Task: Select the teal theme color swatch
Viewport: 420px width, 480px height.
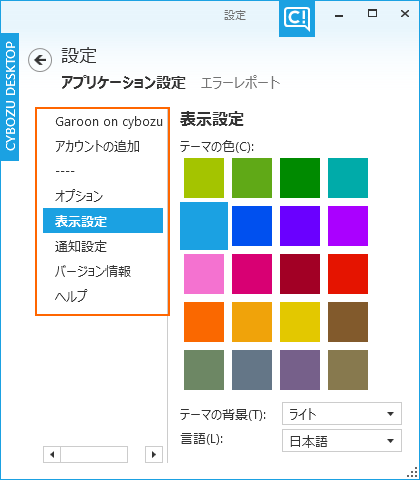Action: pos(348,178)
